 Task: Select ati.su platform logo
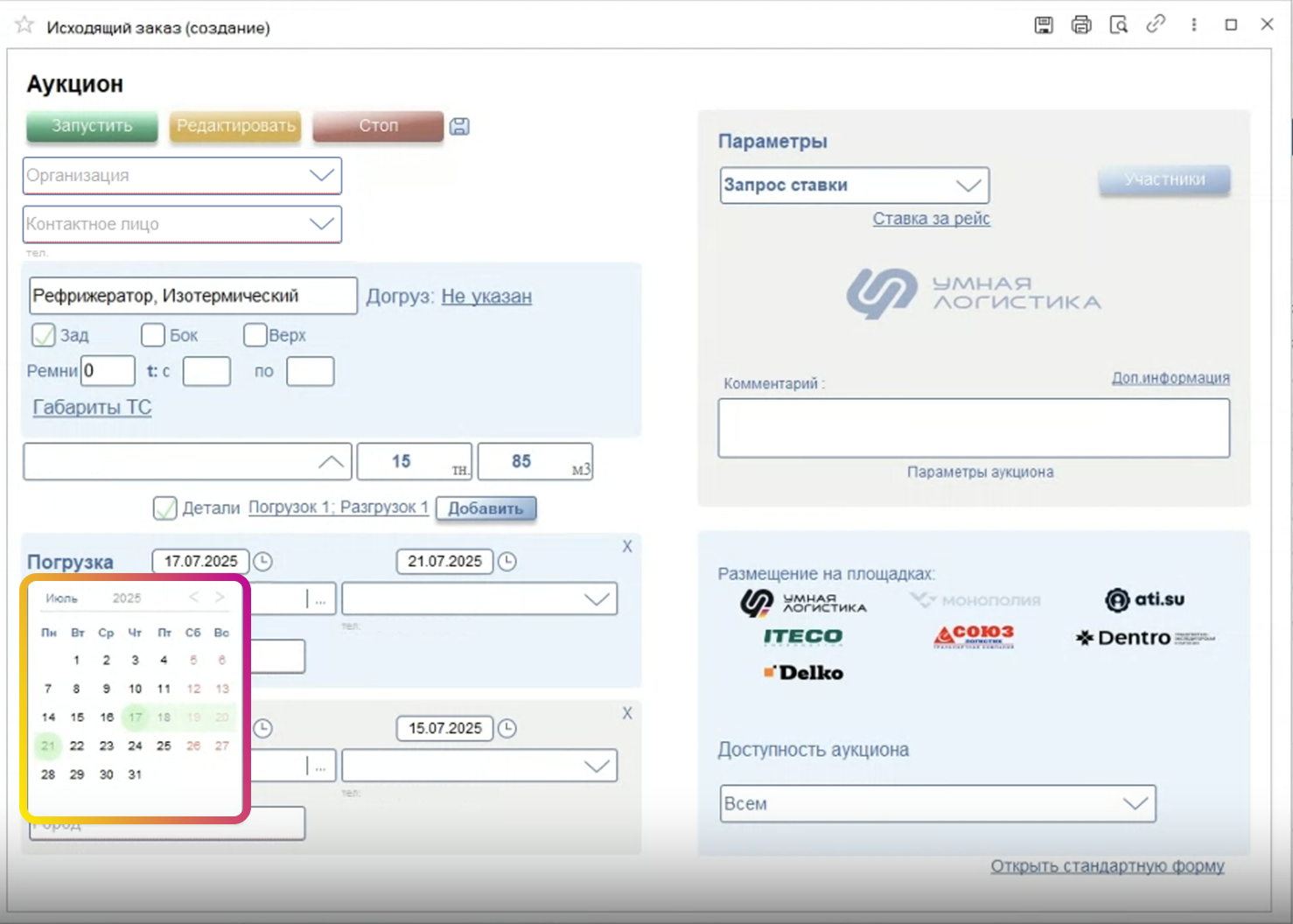[1144, 599]
